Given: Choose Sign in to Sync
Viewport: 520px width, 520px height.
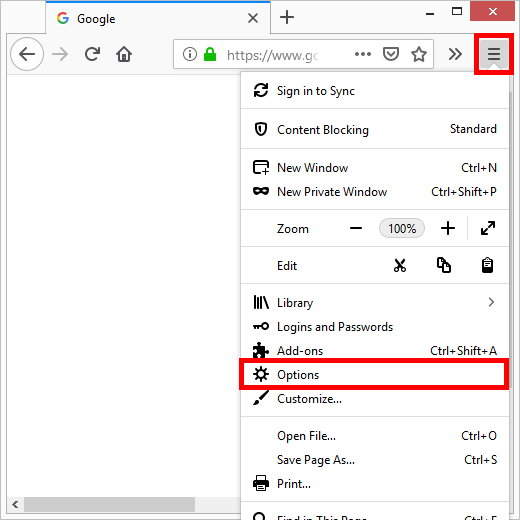Looking at the screenshot, I should click(x=375, y=91).
